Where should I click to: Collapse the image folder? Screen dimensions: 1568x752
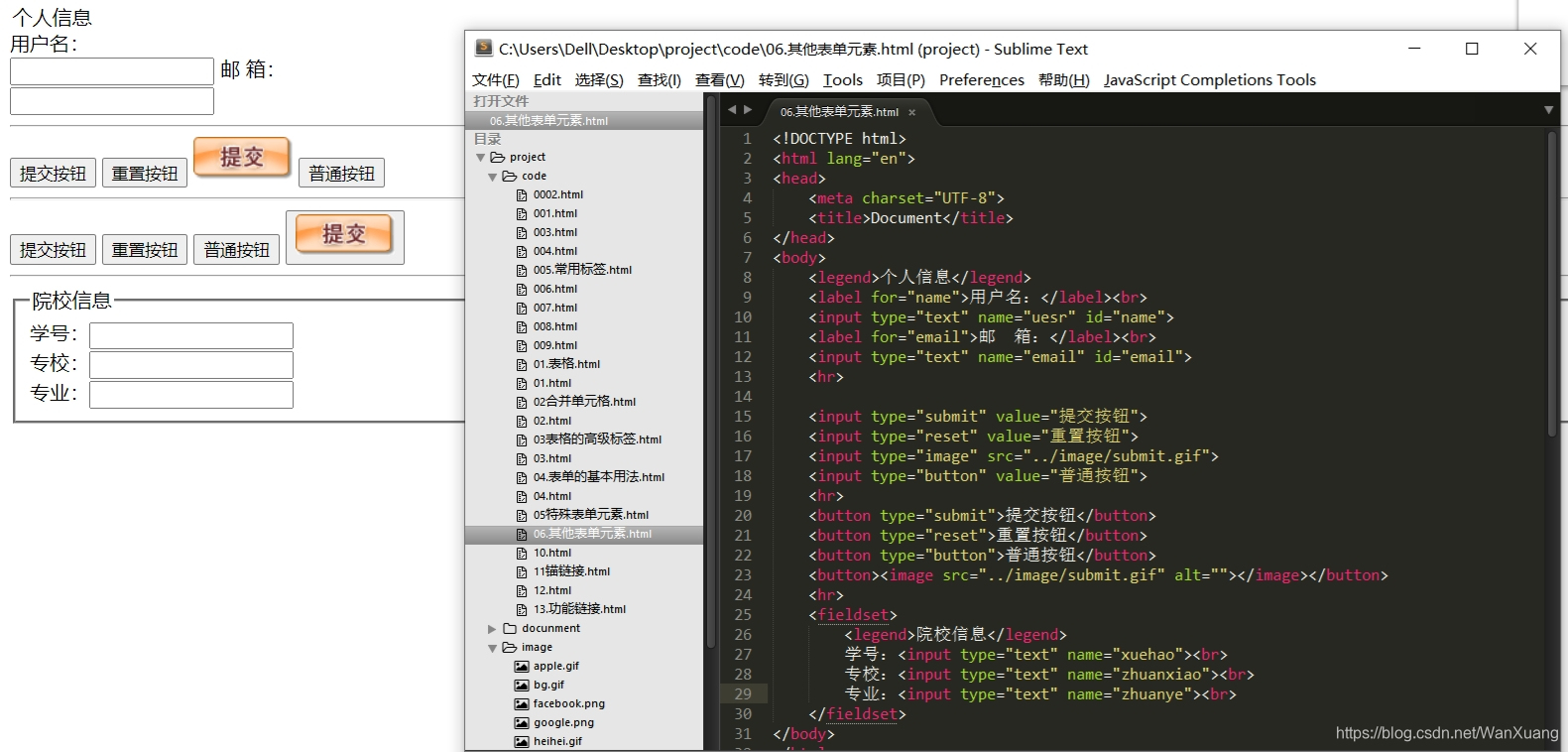492,647
